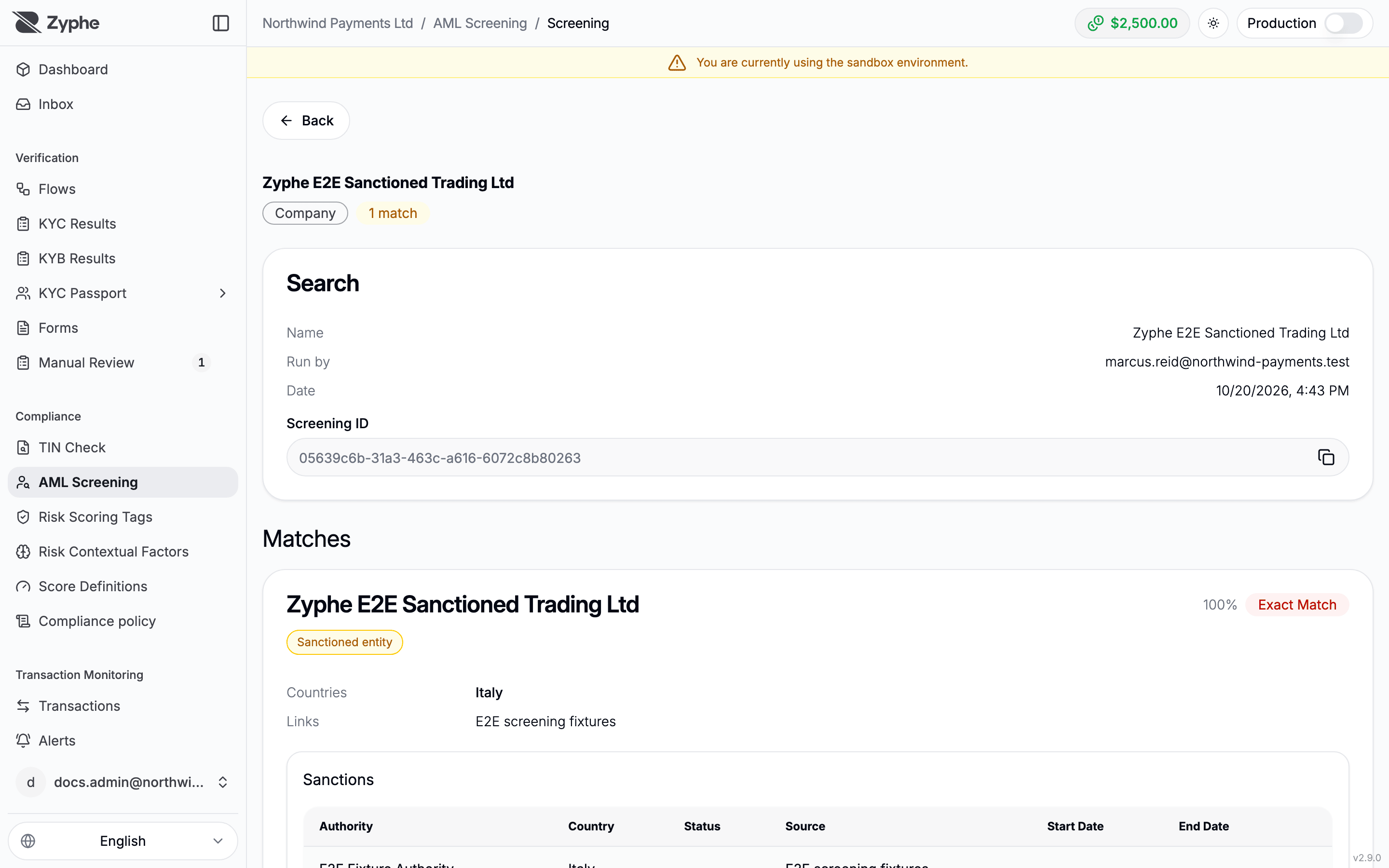Click the sandbox warning triangle icon
The height and width of the screenshot is (868, 1389).
pyautogui.click(x=677, y=63)
